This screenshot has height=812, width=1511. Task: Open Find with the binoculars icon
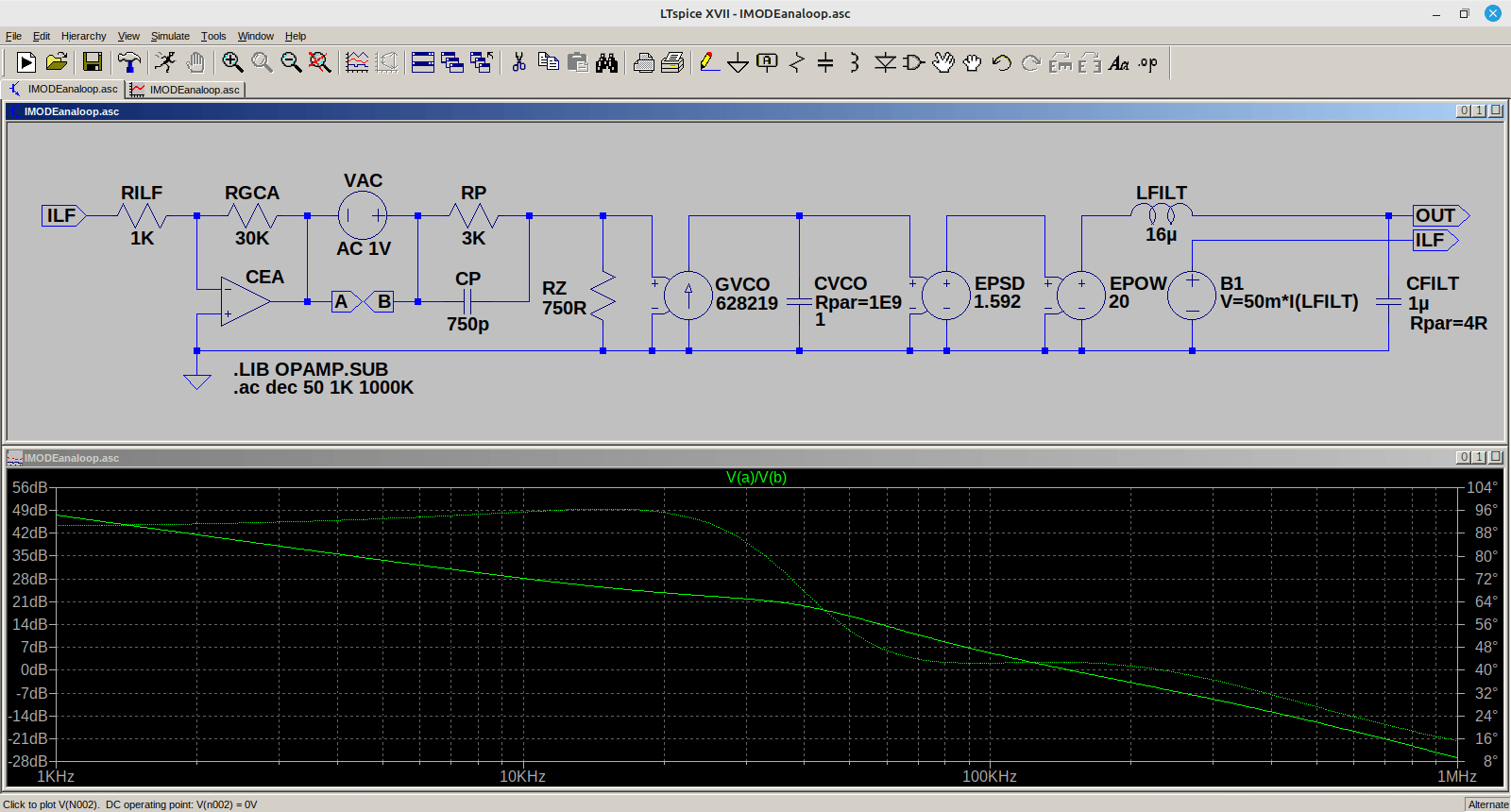coord(606,62)
